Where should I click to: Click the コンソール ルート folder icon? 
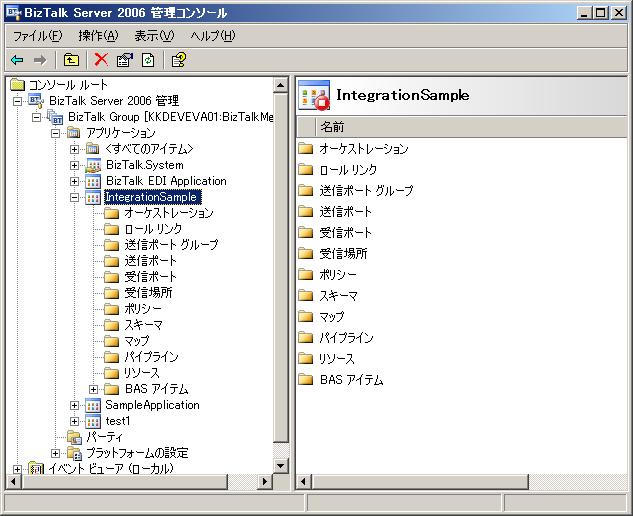(18, 85)
